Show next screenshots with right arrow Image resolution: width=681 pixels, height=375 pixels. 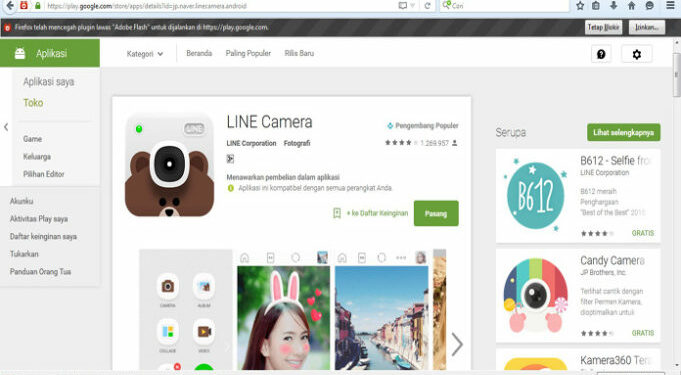click(457, 344)
